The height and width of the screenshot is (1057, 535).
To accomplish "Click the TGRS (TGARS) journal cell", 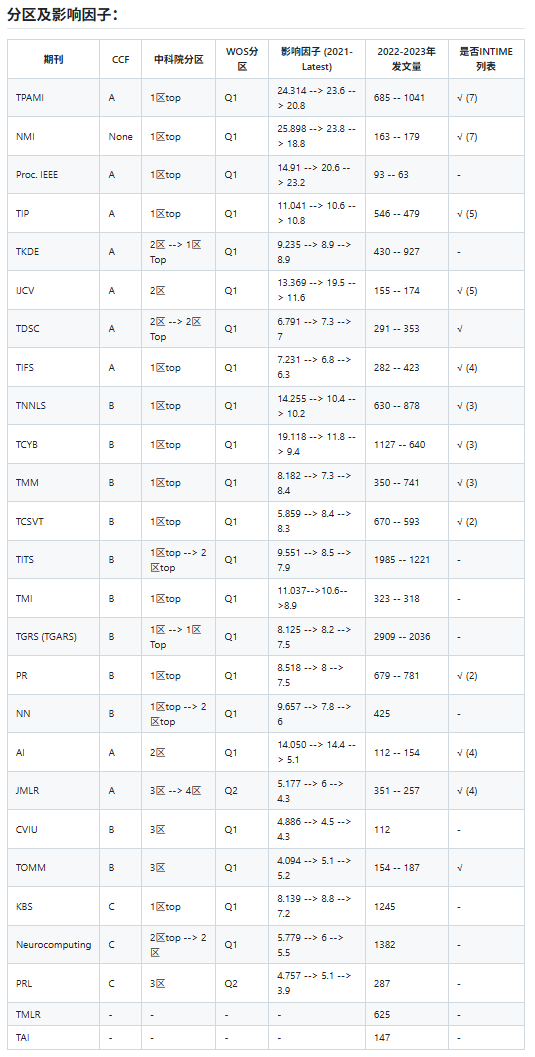I will [x=54, y=636].
